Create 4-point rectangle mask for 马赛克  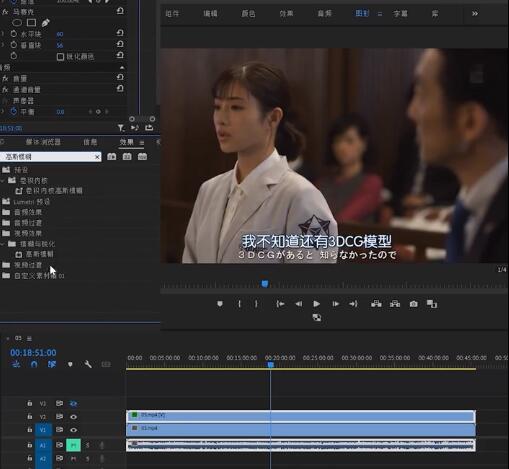pyautogui.click(x=31, y=23)
